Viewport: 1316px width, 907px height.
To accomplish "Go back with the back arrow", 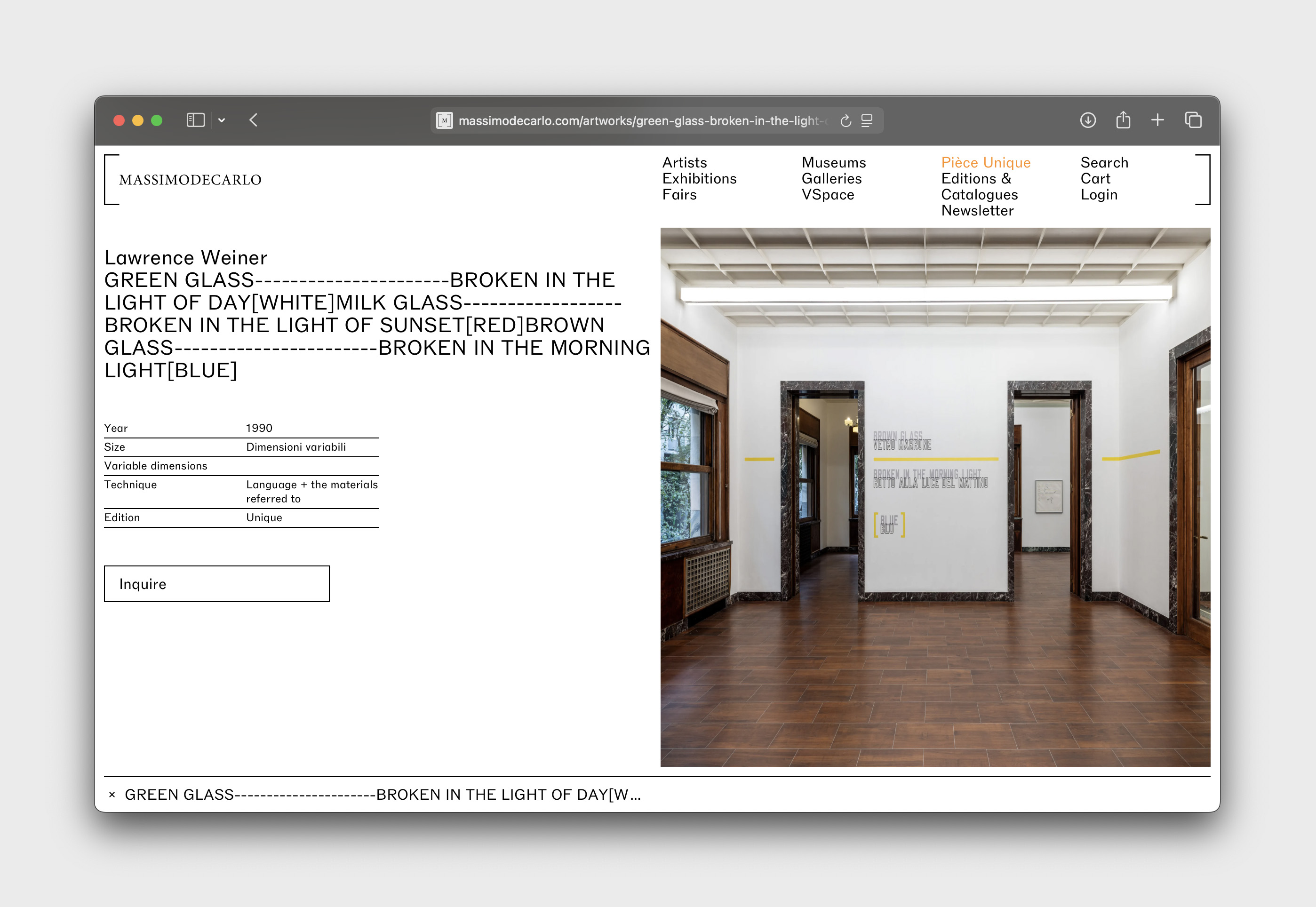I will 254,120.
